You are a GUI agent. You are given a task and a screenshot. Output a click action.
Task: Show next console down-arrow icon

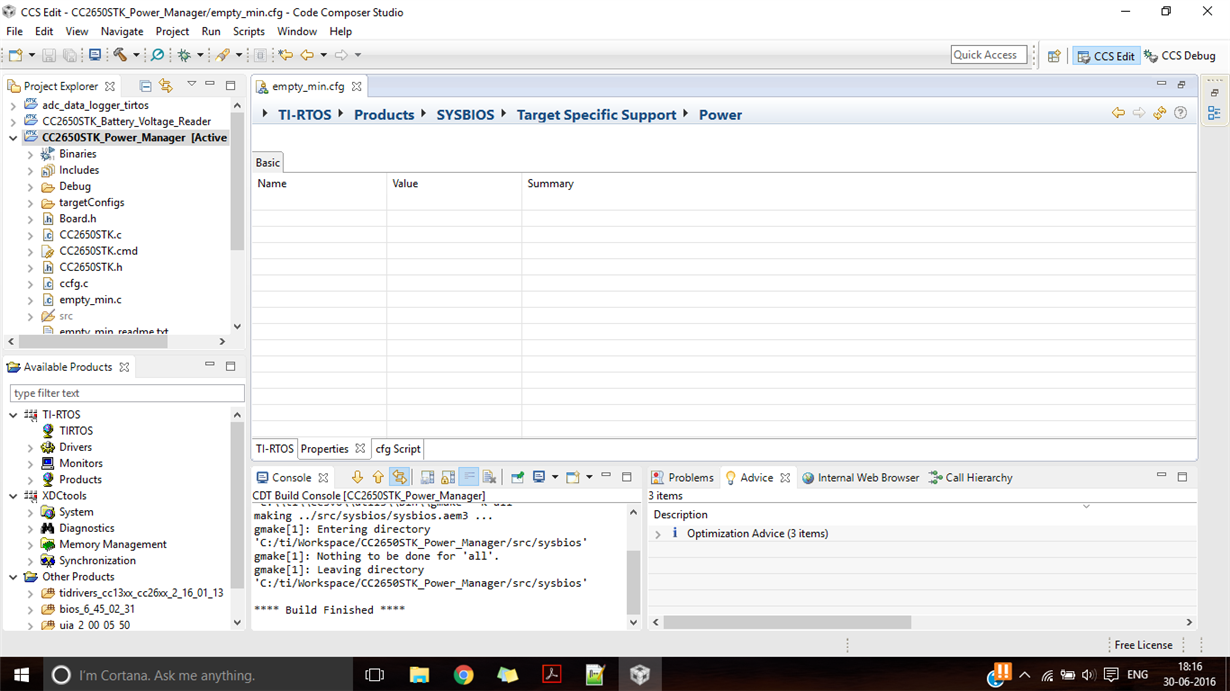[357, 478]
